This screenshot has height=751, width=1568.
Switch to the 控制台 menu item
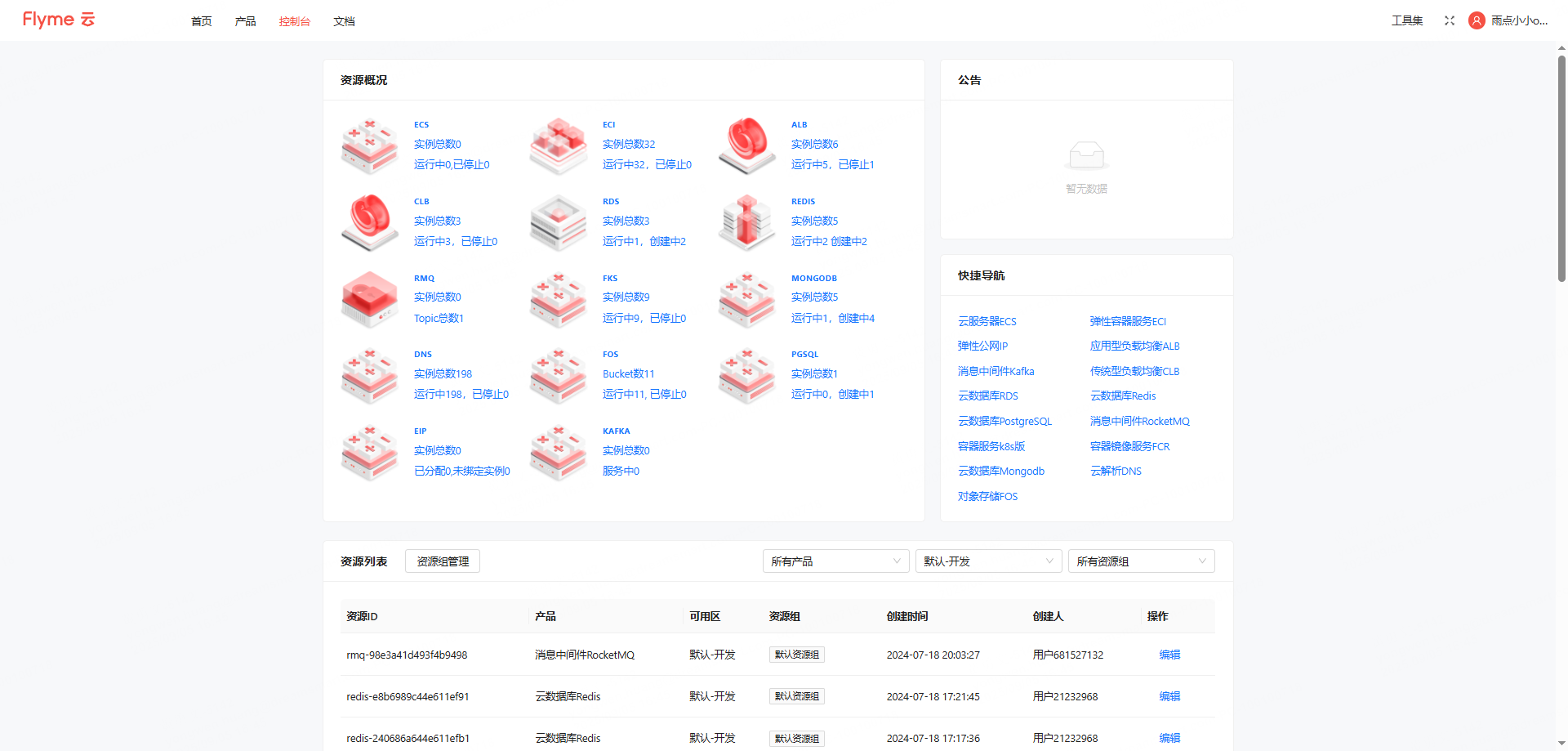tap(295, 21)
